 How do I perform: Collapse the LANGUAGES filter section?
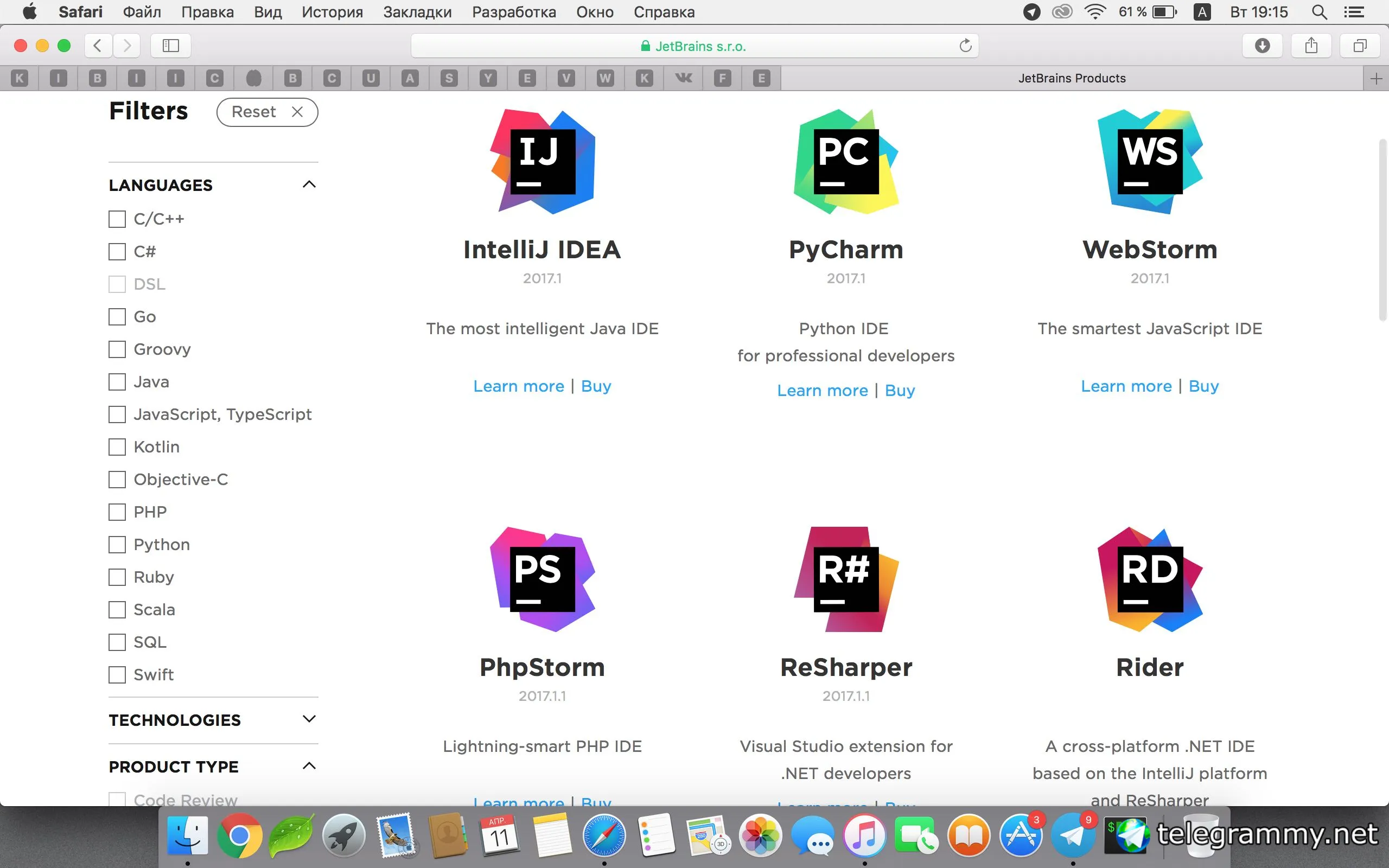coord(309,184)
